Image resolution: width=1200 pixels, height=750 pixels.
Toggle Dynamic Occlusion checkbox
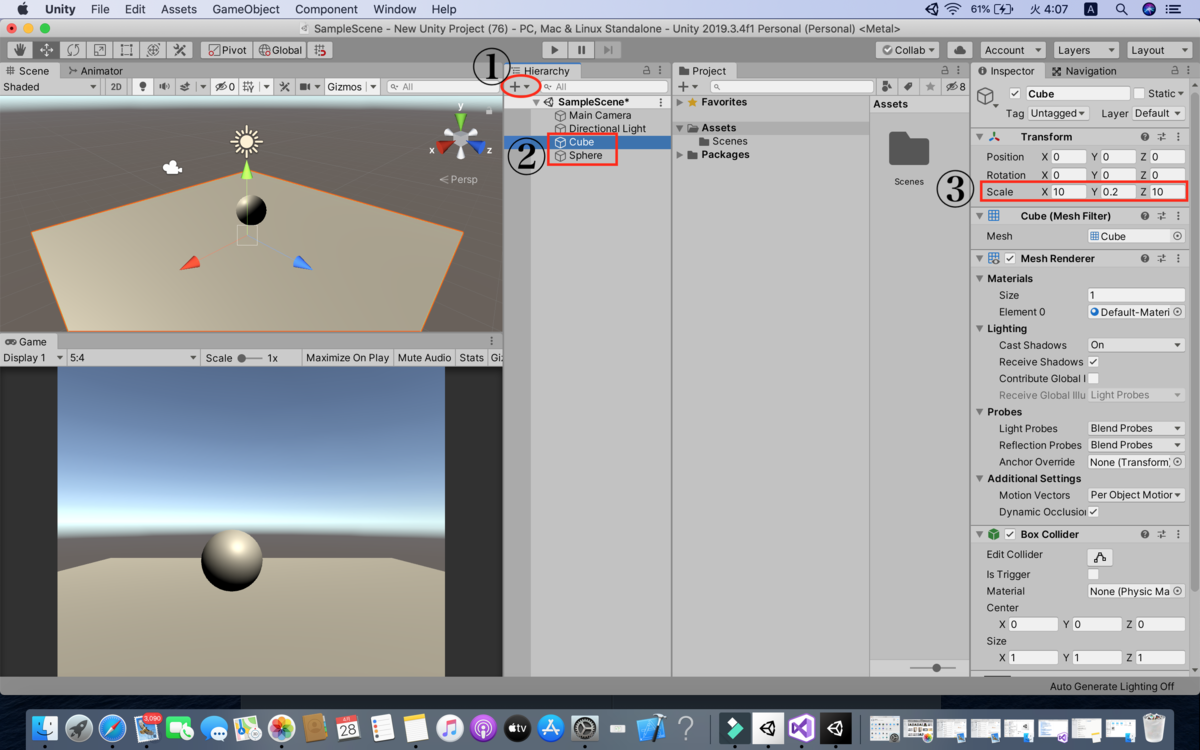point(1093,512)
